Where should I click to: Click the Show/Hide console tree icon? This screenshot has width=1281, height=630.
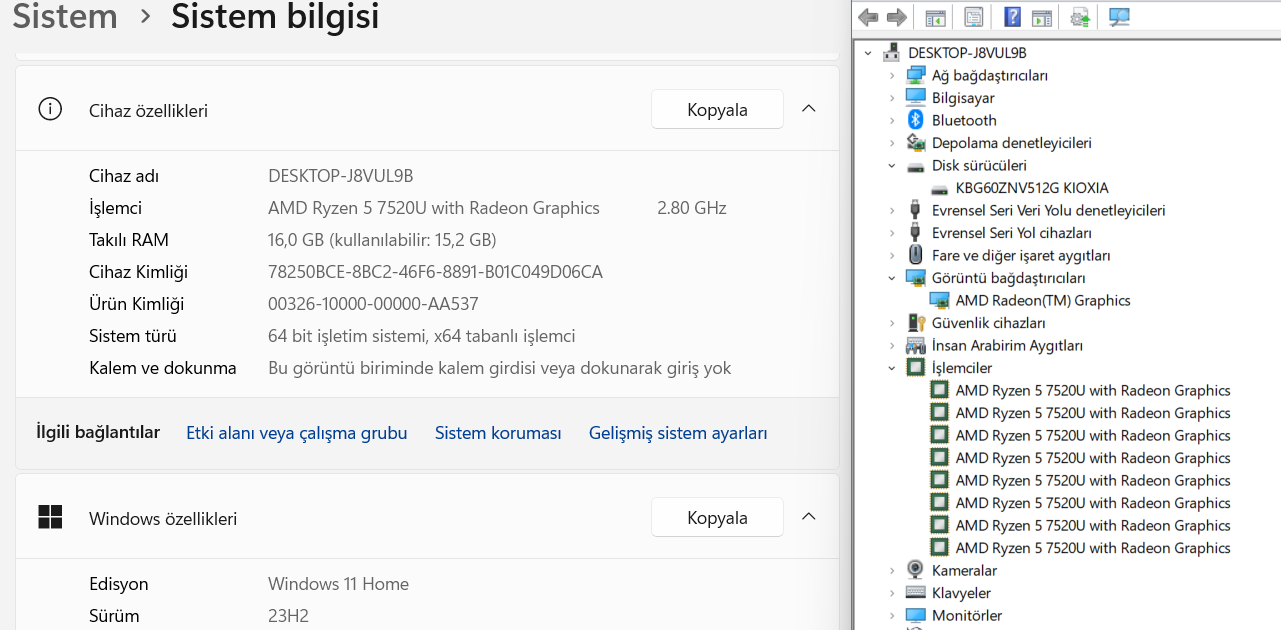pos(935,17)
